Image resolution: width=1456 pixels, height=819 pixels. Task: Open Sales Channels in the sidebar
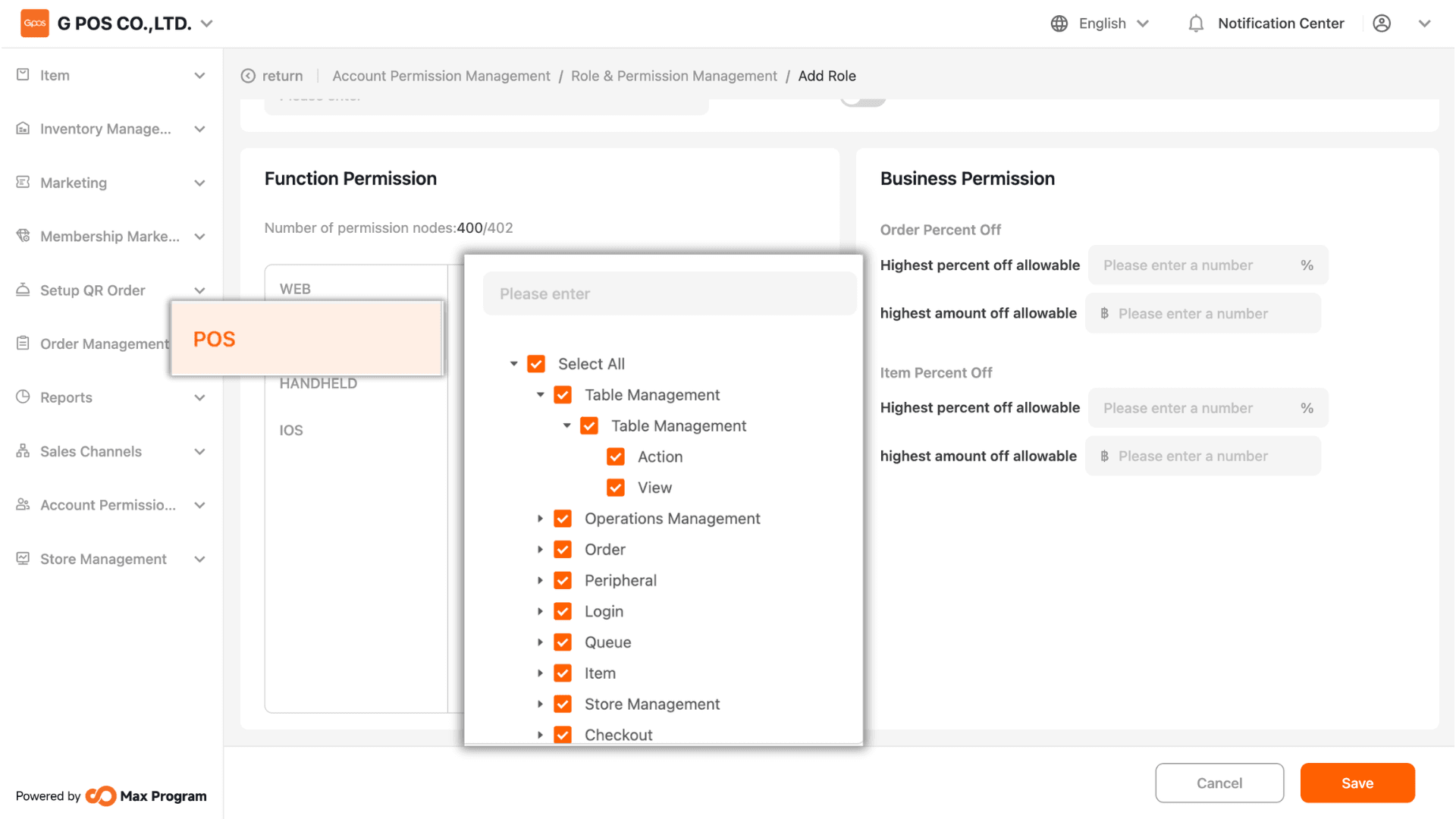click(x=111, y=451)
